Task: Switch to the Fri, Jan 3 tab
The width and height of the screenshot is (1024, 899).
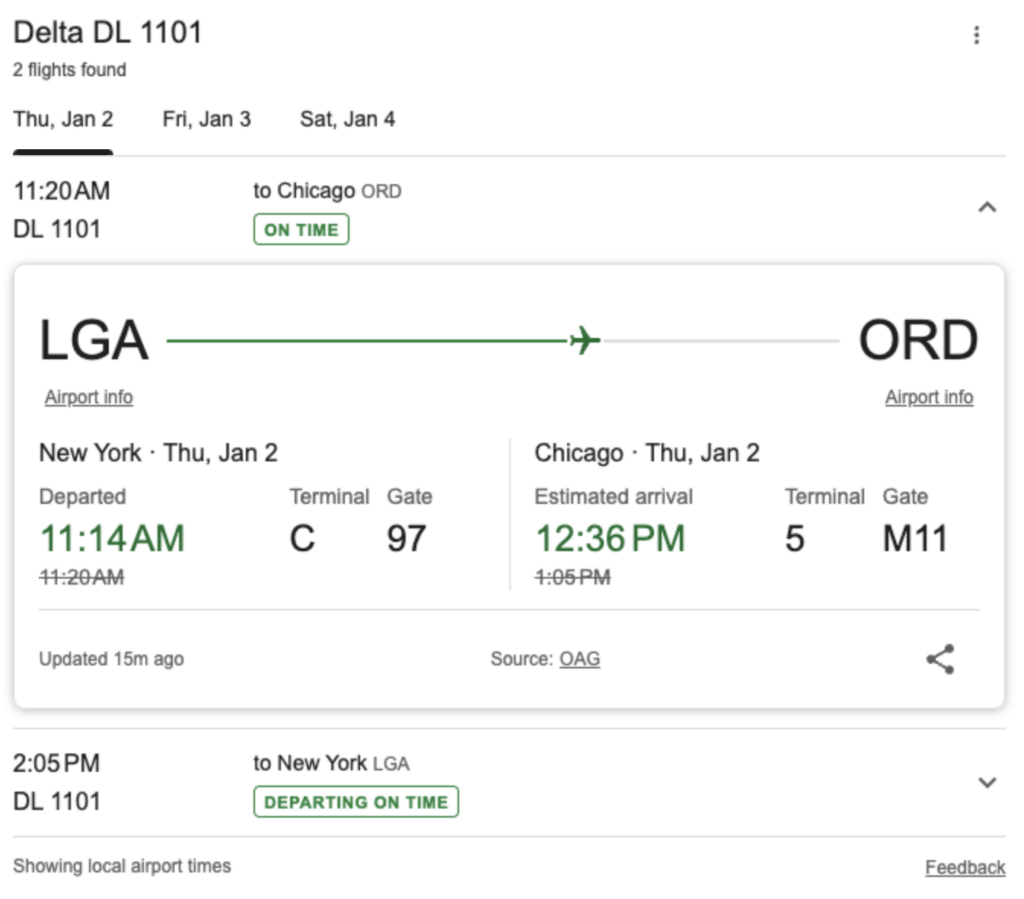Action: tap(206, 120)
